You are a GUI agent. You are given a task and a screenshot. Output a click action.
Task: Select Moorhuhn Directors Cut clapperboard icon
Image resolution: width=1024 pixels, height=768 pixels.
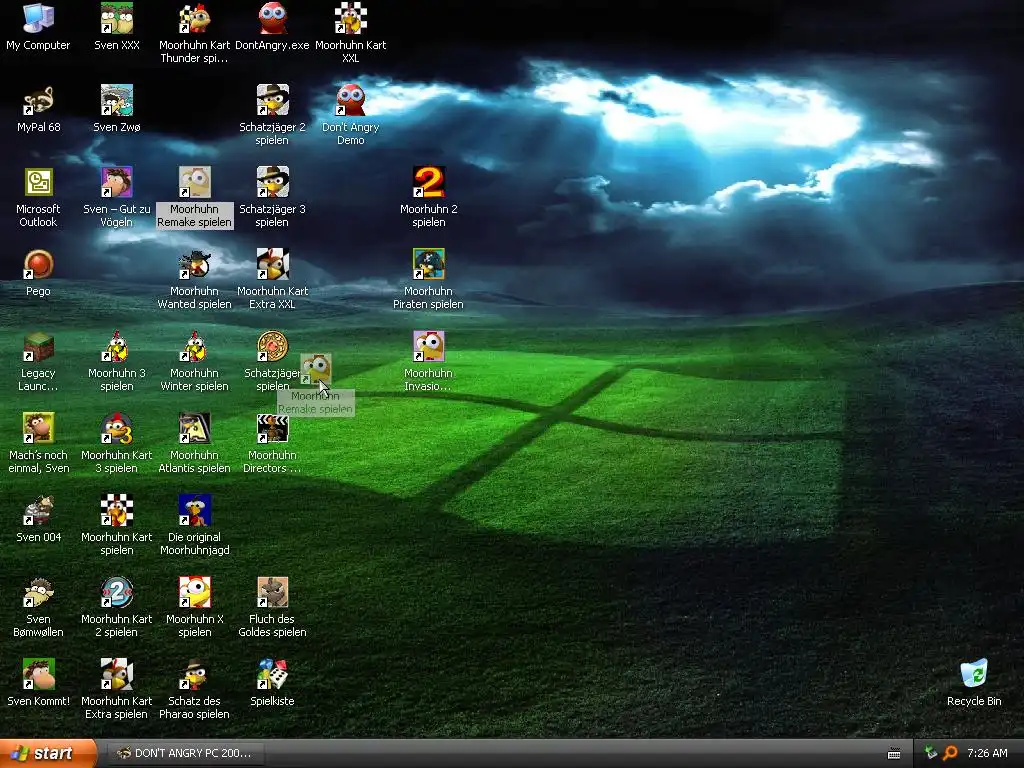tap(272, 428)
